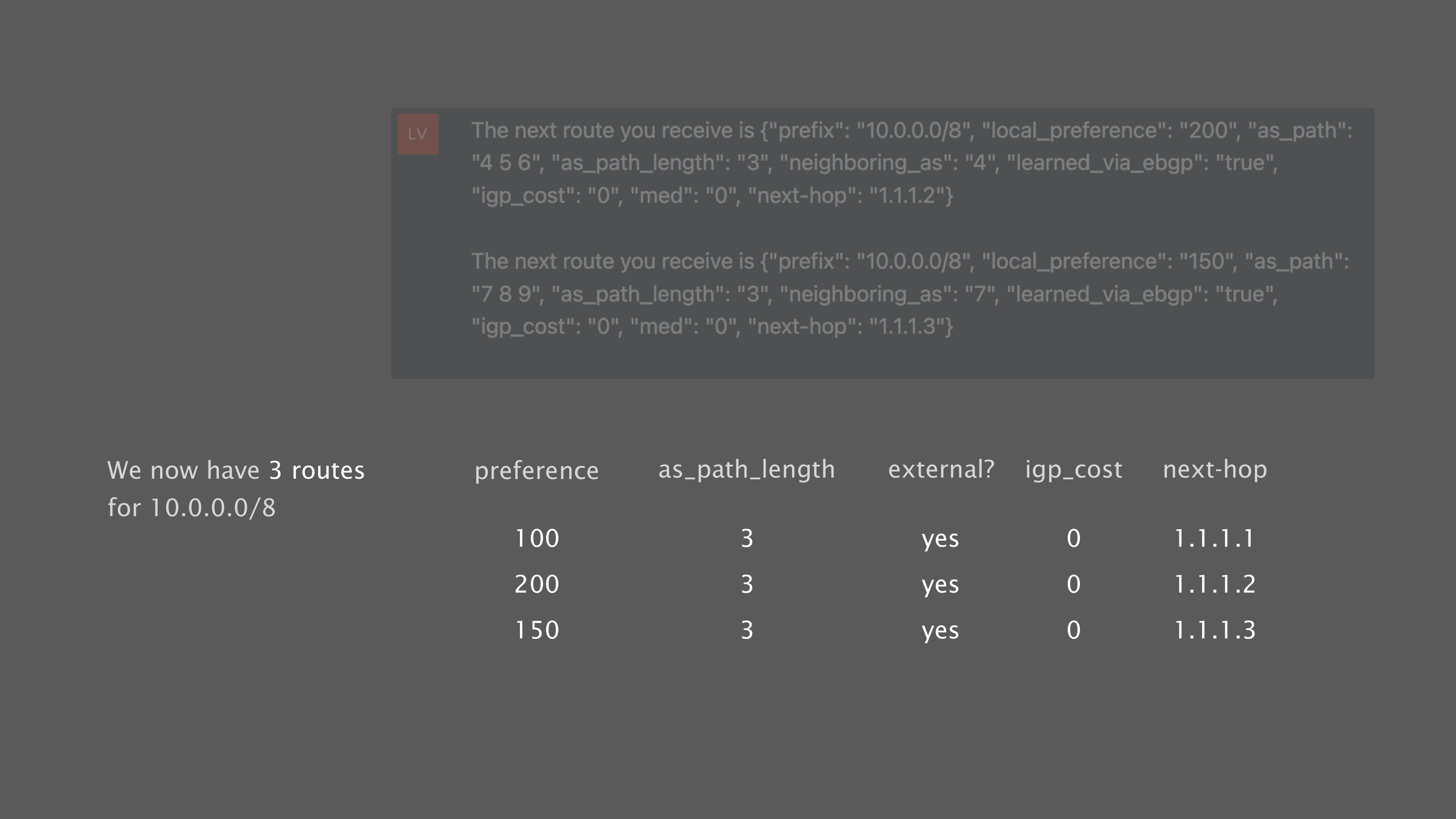Click the "for 10.0.0.0/8" prefix text
Screen dimensions: 1456x819
coord(191,507)
